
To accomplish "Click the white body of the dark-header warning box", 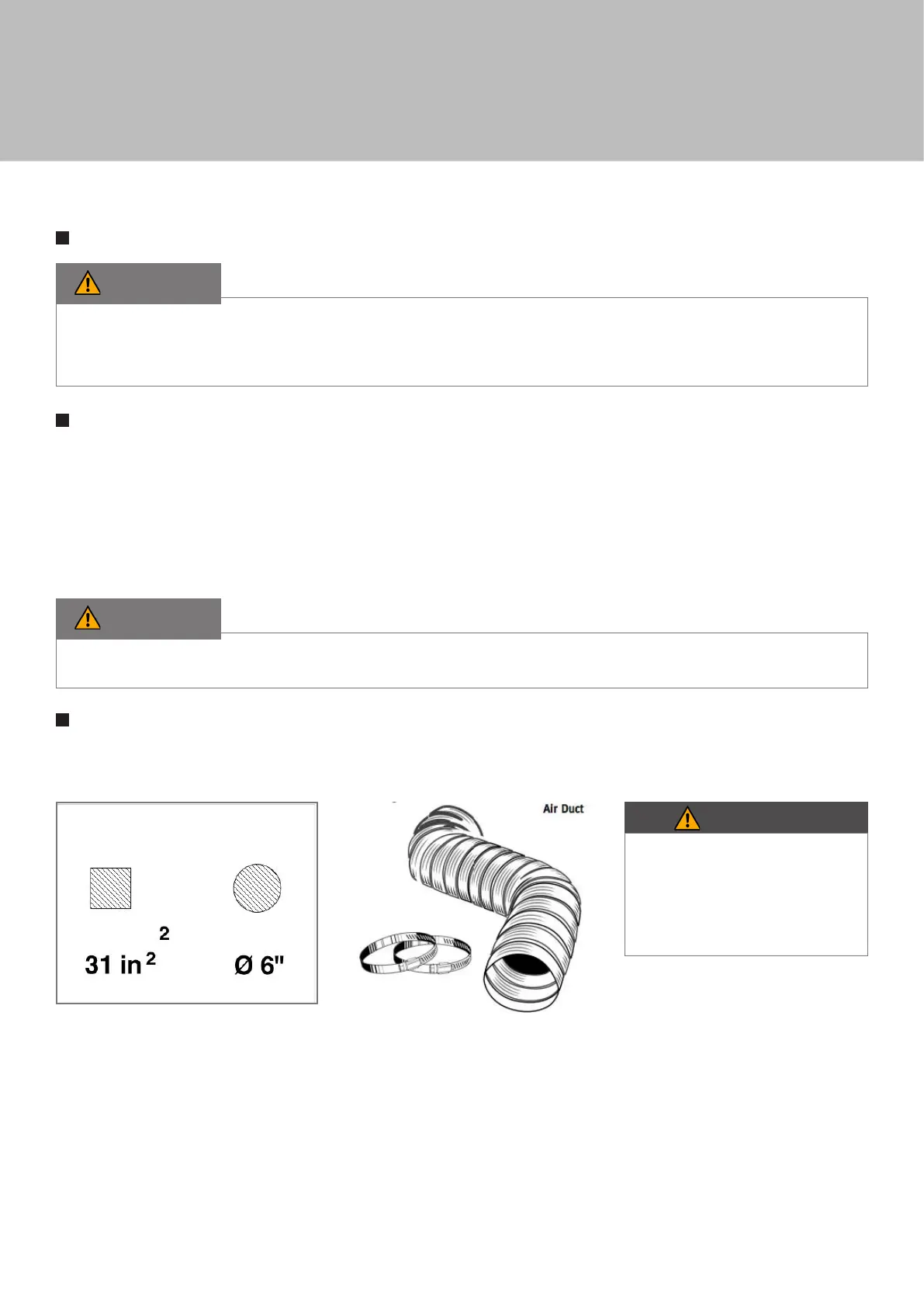I will (746, 893).
